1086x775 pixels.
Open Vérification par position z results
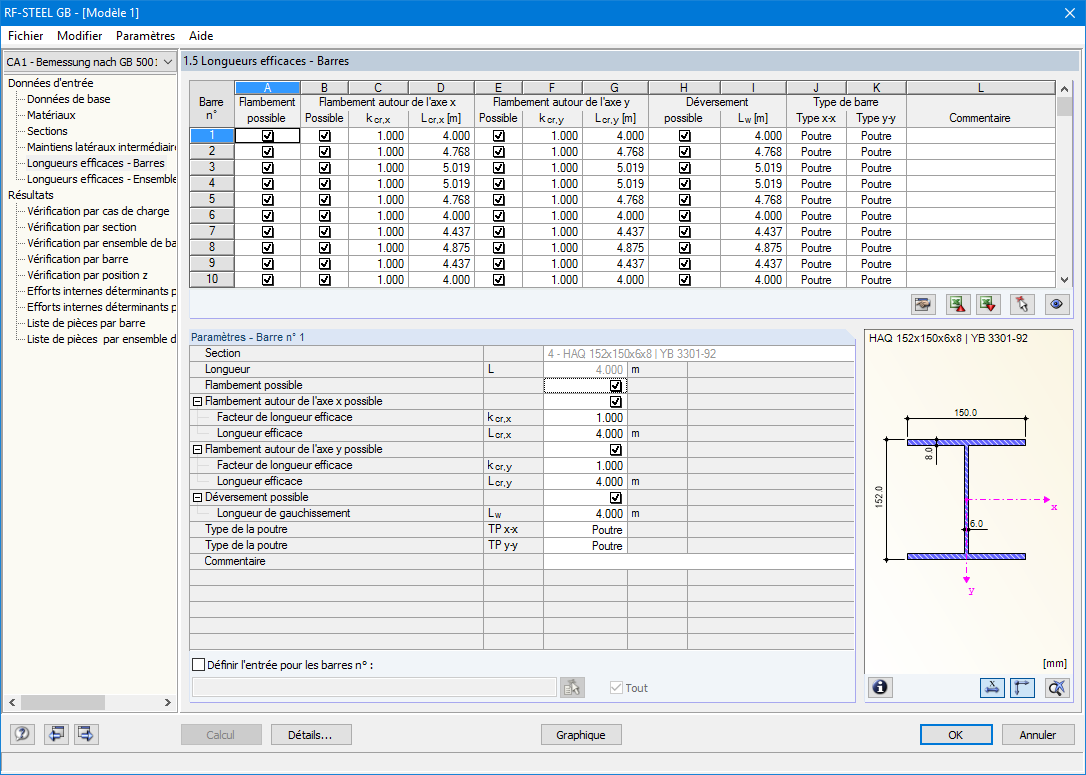pos(87,275)
